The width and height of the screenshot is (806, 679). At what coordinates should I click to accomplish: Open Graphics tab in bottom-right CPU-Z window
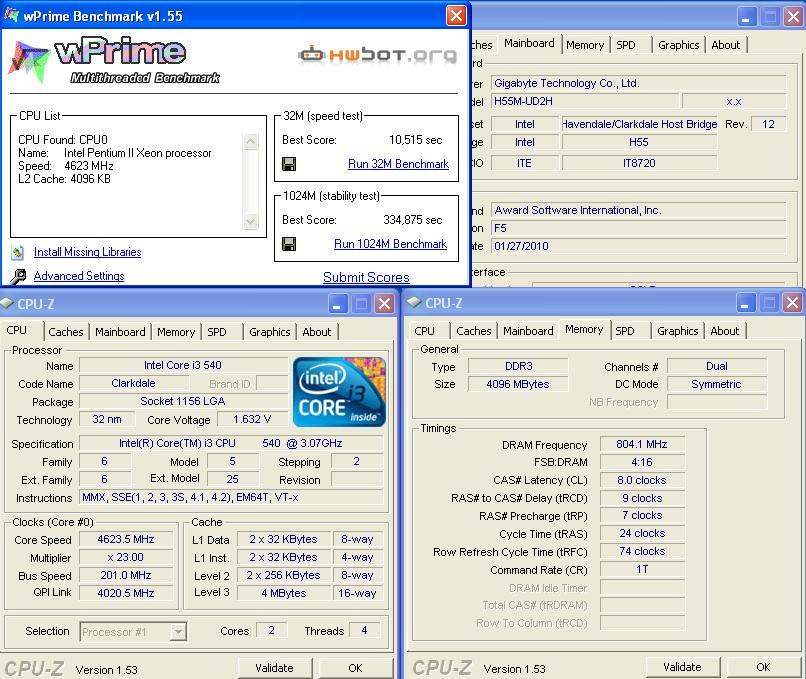pyautogui.click(x=677, y=331)
